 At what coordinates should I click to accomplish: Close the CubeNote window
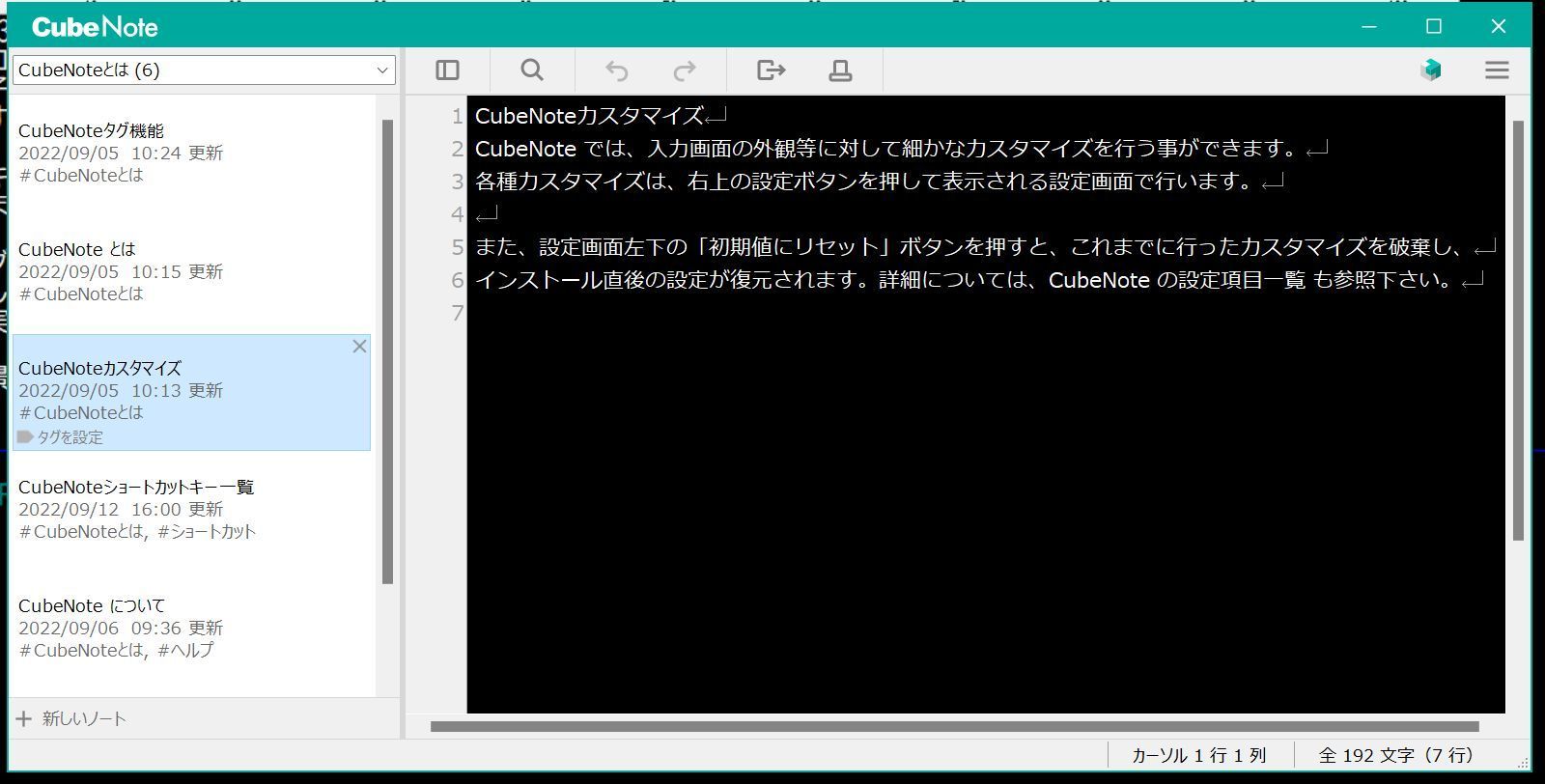tap(1499, 26)
